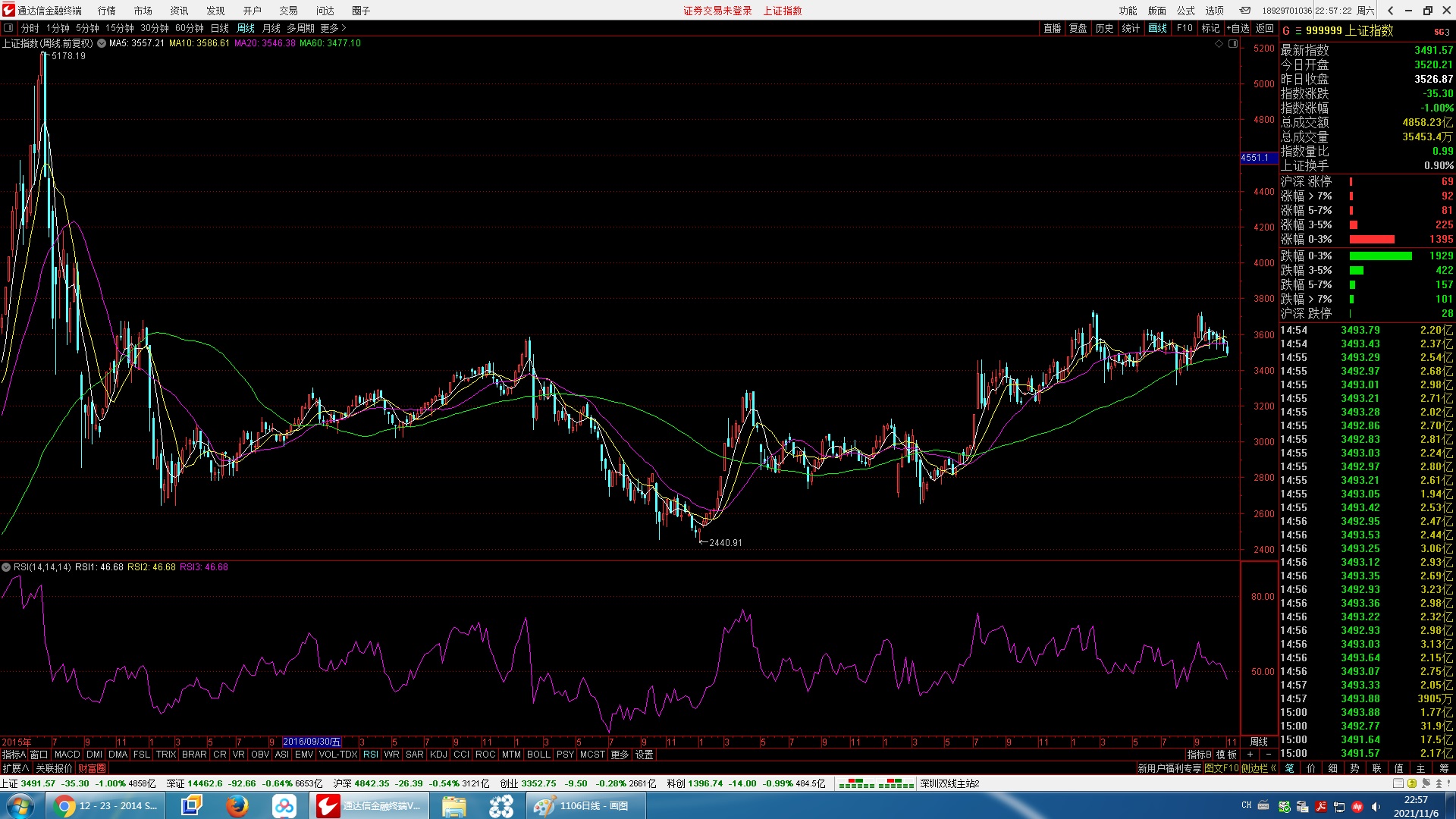Screen dimensions: 1456x819
Task: Open the 资讯 menu
Action: coord(179,11)
